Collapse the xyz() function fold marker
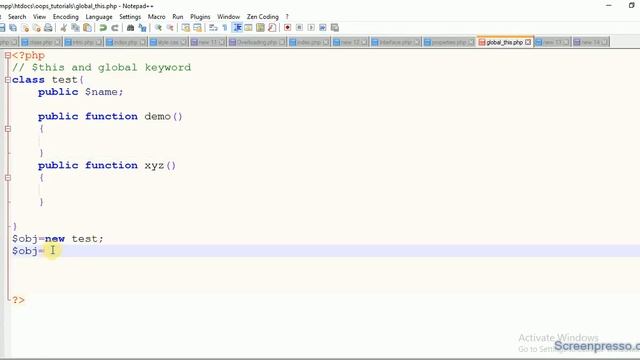Screen dimensions: 640x360 pyautogui.click(x=8, y=178)
